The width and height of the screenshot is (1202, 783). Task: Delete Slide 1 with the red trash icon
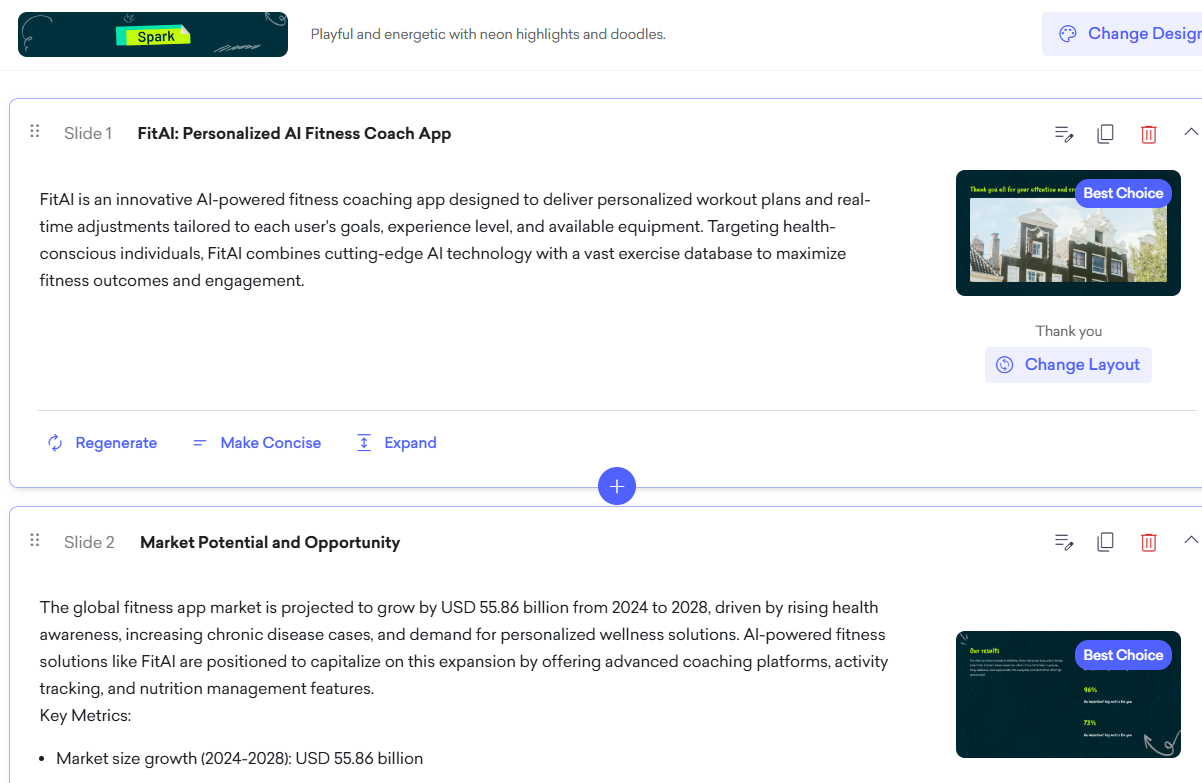(x=1149, y=134)
